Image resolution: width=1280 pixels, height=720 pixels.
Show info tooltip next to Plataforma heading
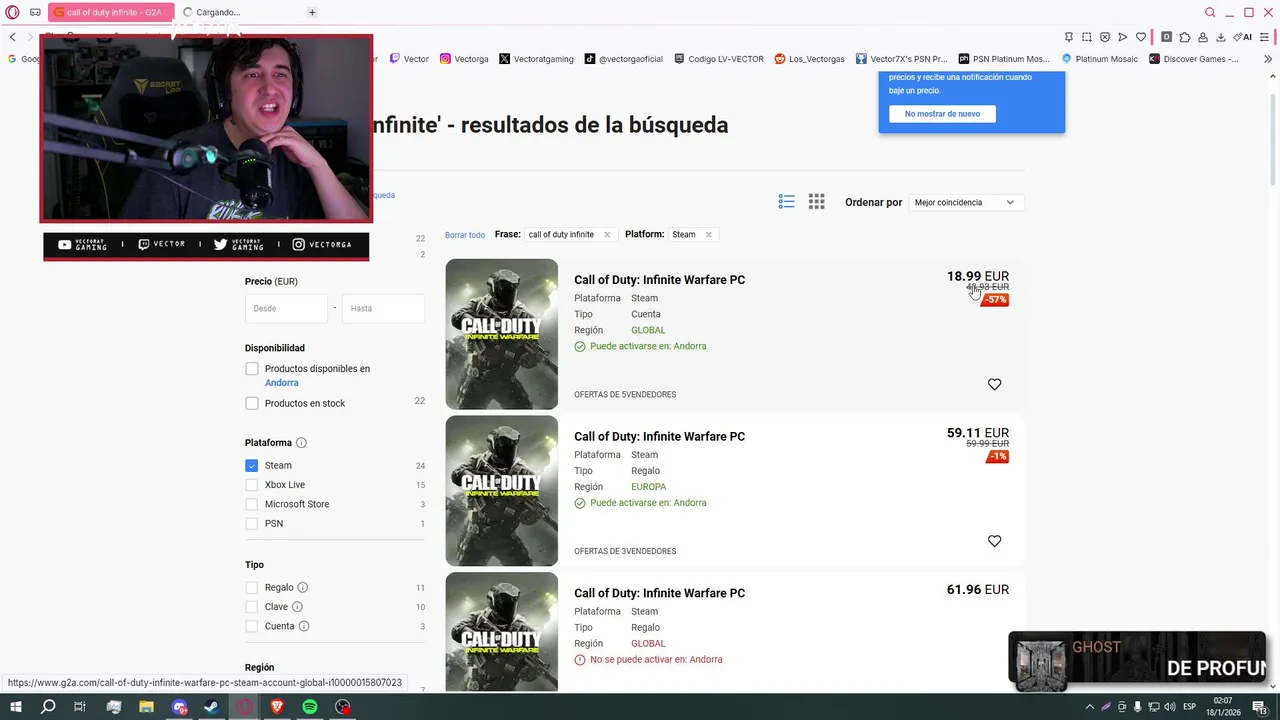[x=301, y=443]
